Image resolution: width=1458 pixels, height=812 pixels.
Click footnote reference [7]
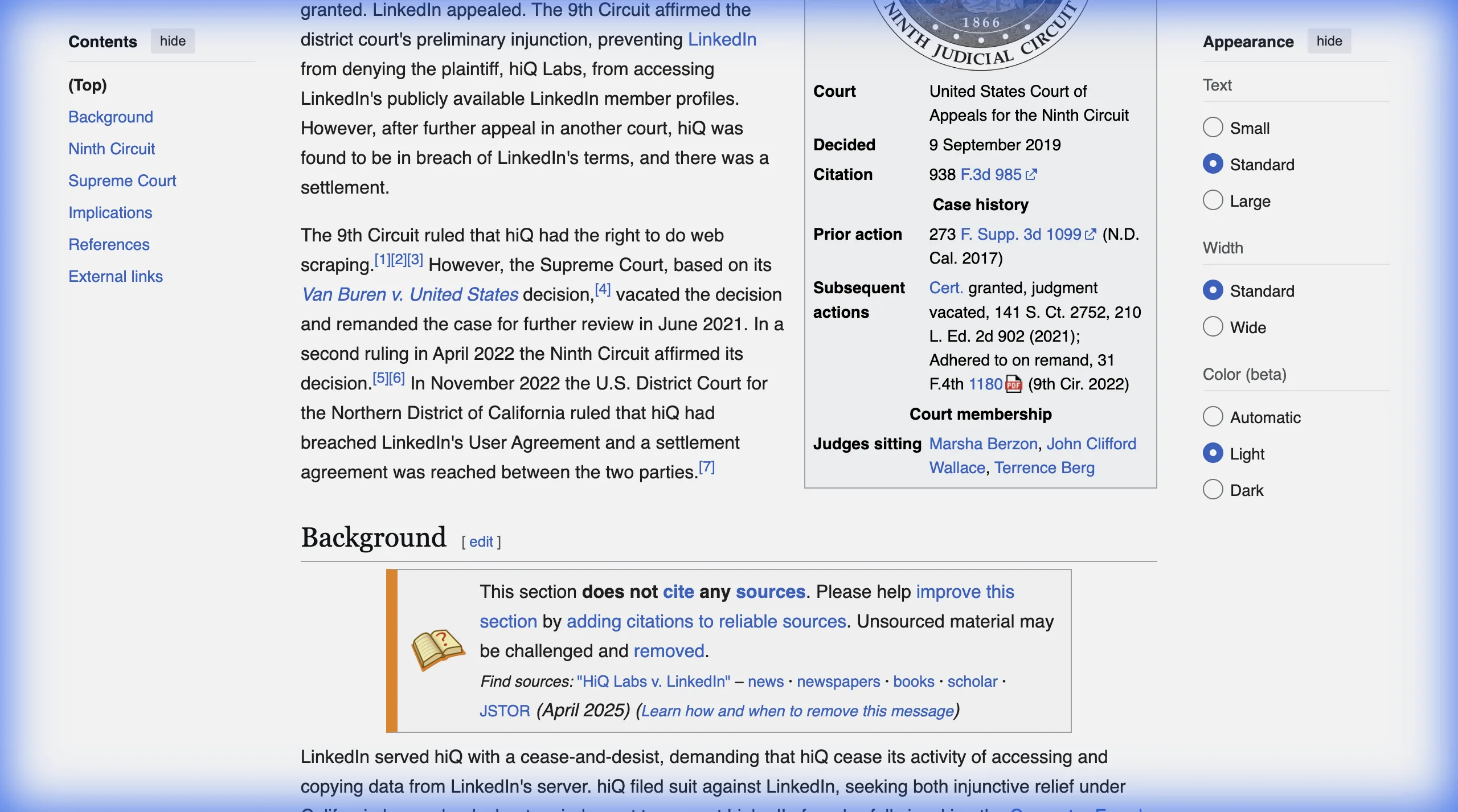(x=706, y=467)
